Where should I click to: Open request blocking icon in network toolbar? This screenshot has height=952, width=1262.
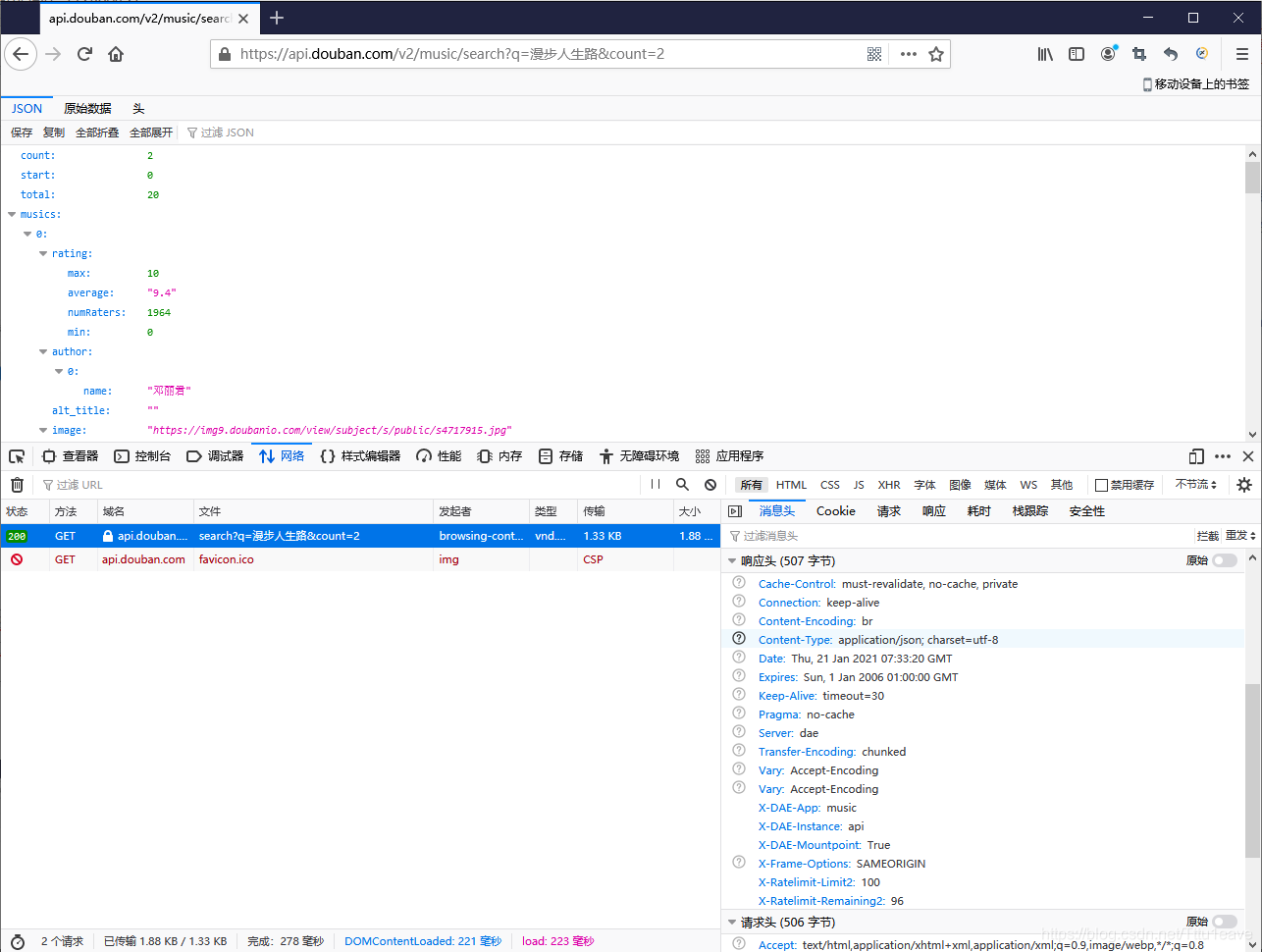point(710,485)
